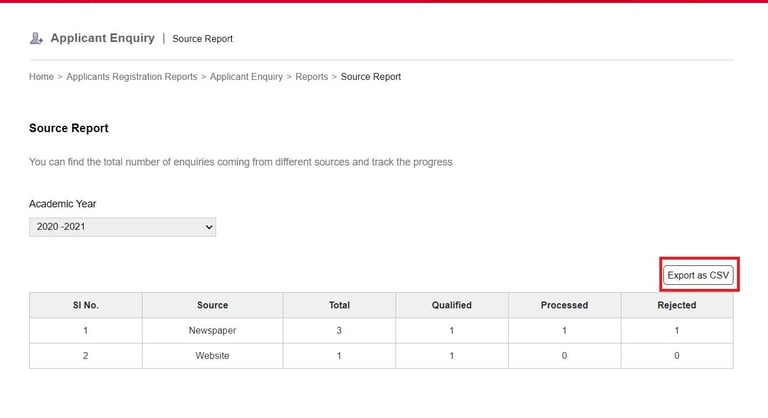This screenshot has height=418, width=768.
Task: Click the Qualified column header
Action: (452, 305)
